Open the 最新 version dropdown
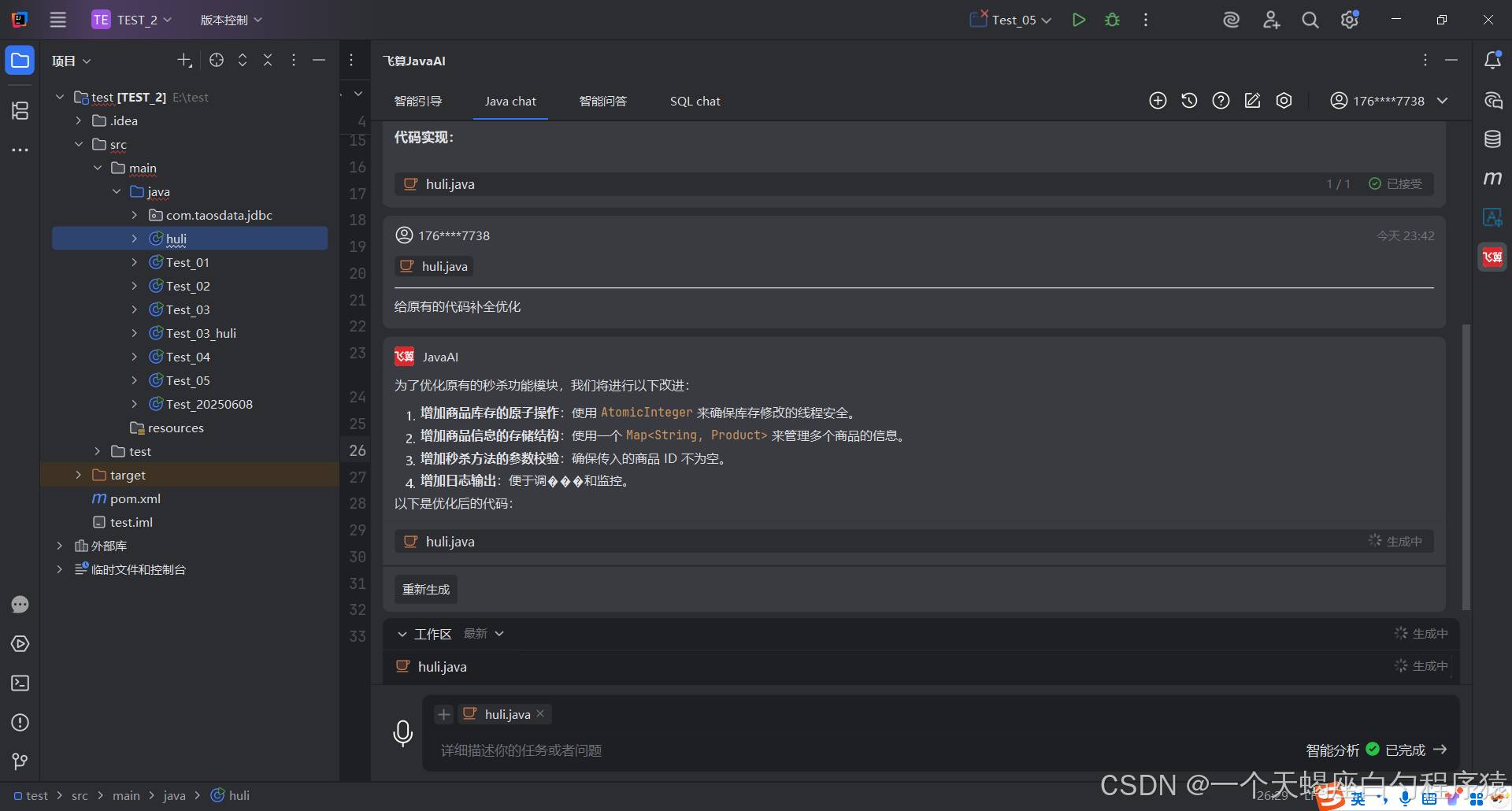 (484, 634)
